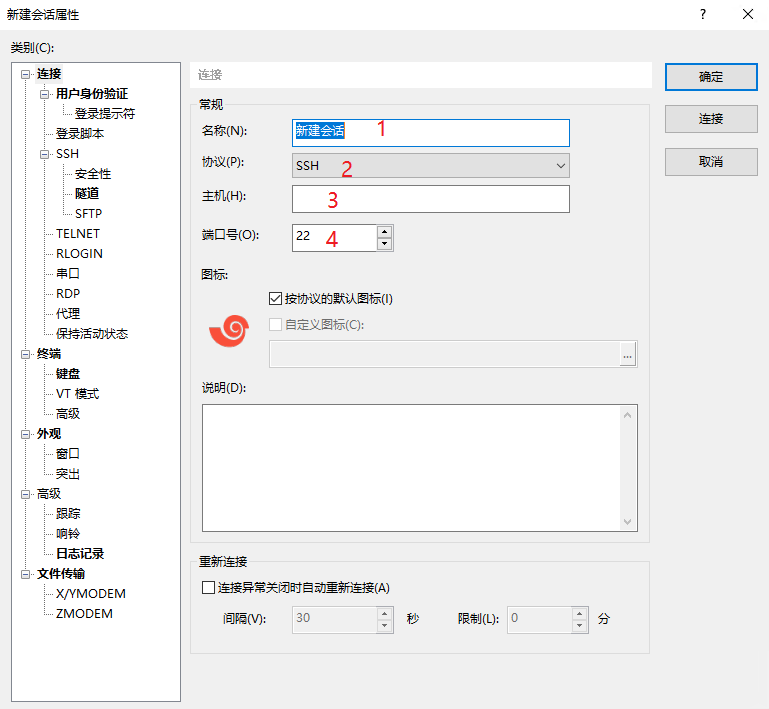Open the 协议 SSH dropdown

click(x=431, y=165)
